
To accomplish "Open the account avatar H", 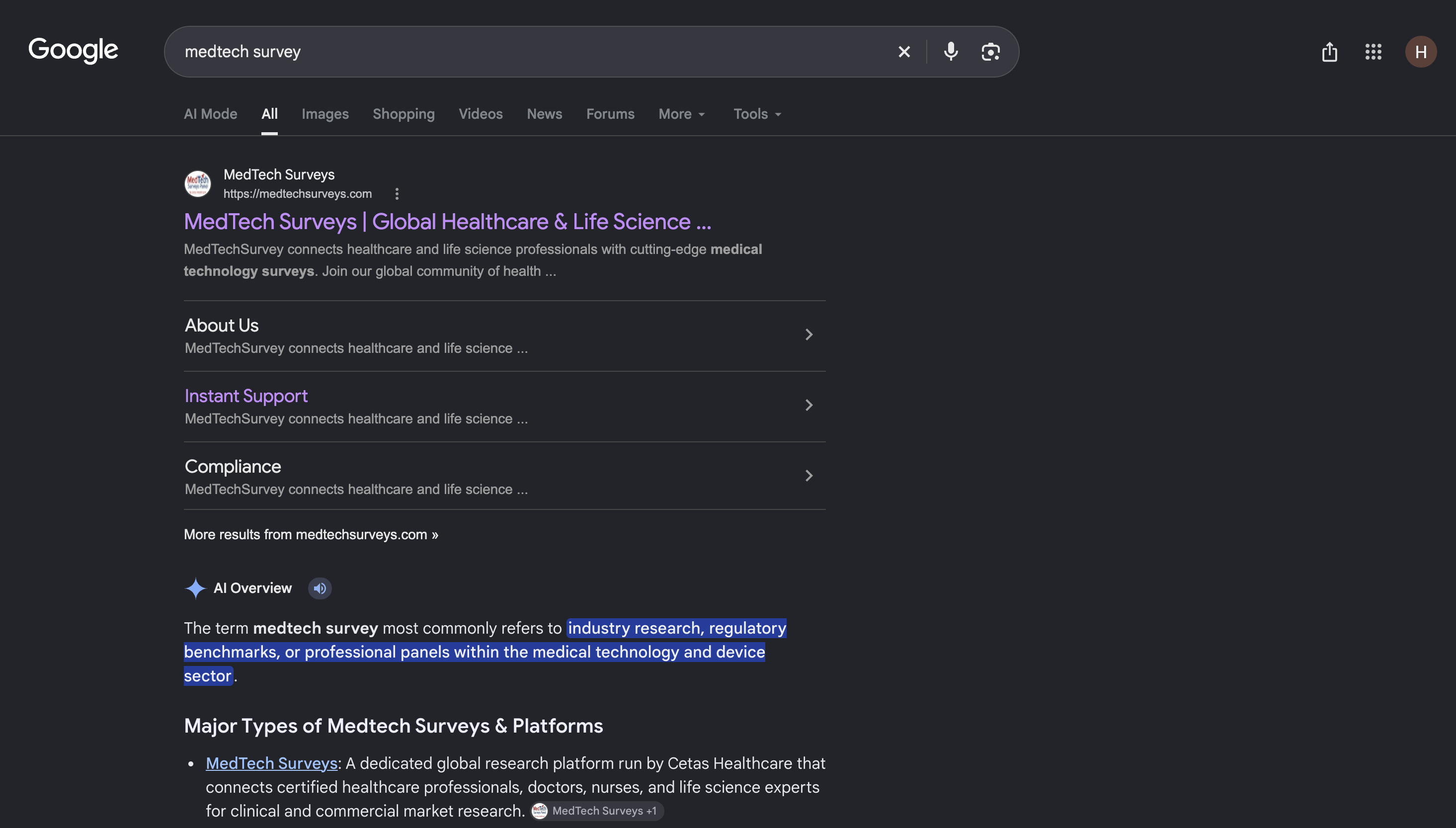I will coord(1421,52).
